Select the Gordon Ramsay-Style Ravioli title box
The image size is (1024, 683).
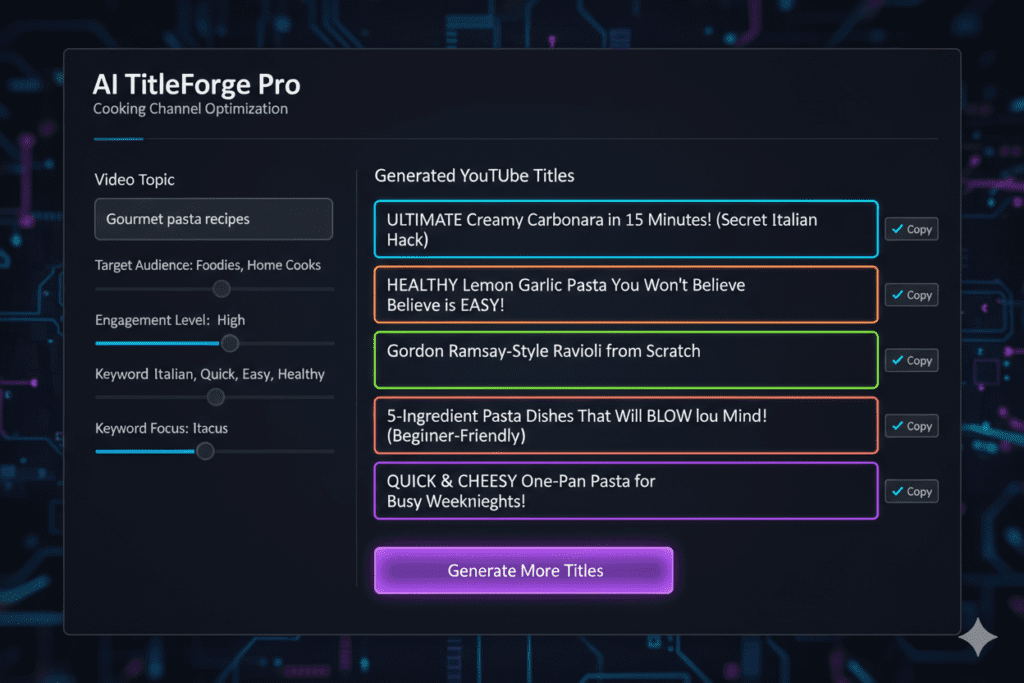625,360
